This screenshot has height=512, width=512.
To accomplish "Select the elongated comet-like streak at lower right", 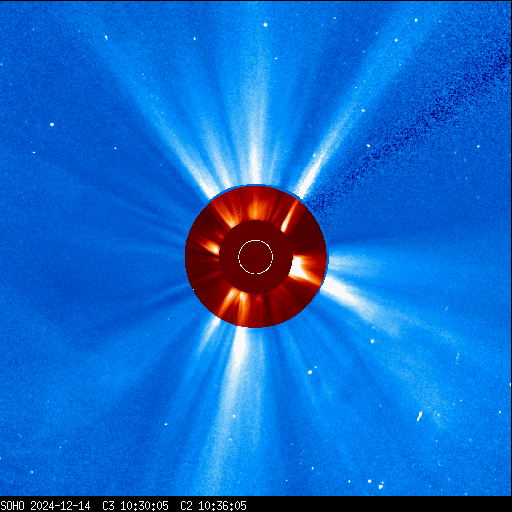I will coord(420,416).
